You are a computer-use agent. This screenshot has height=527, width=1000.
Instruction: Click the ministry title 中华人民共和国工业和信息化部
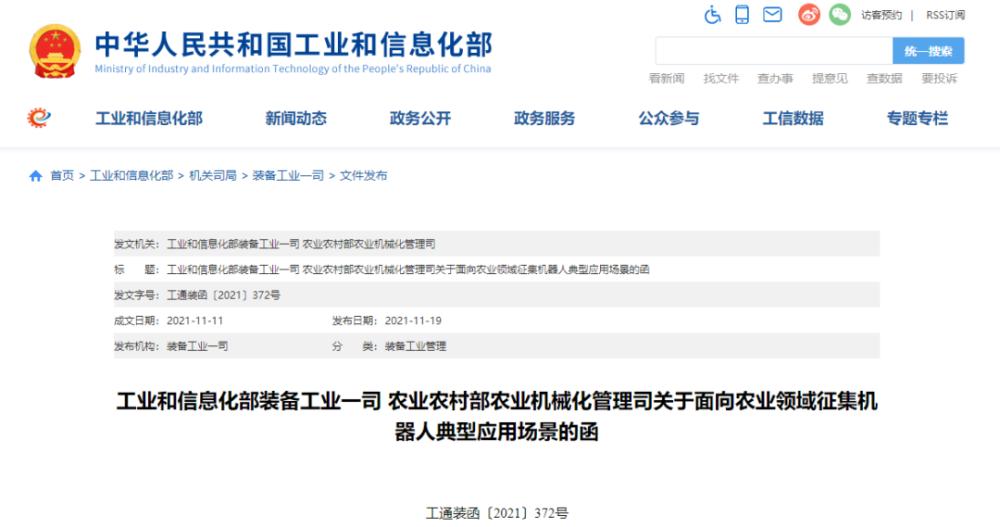[293, 45]
